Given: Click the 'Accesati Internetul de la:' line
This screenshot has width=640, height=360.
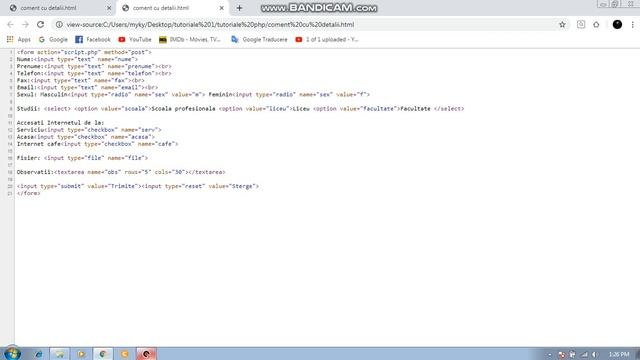Looking at the screenshot, I should (60, 122).
